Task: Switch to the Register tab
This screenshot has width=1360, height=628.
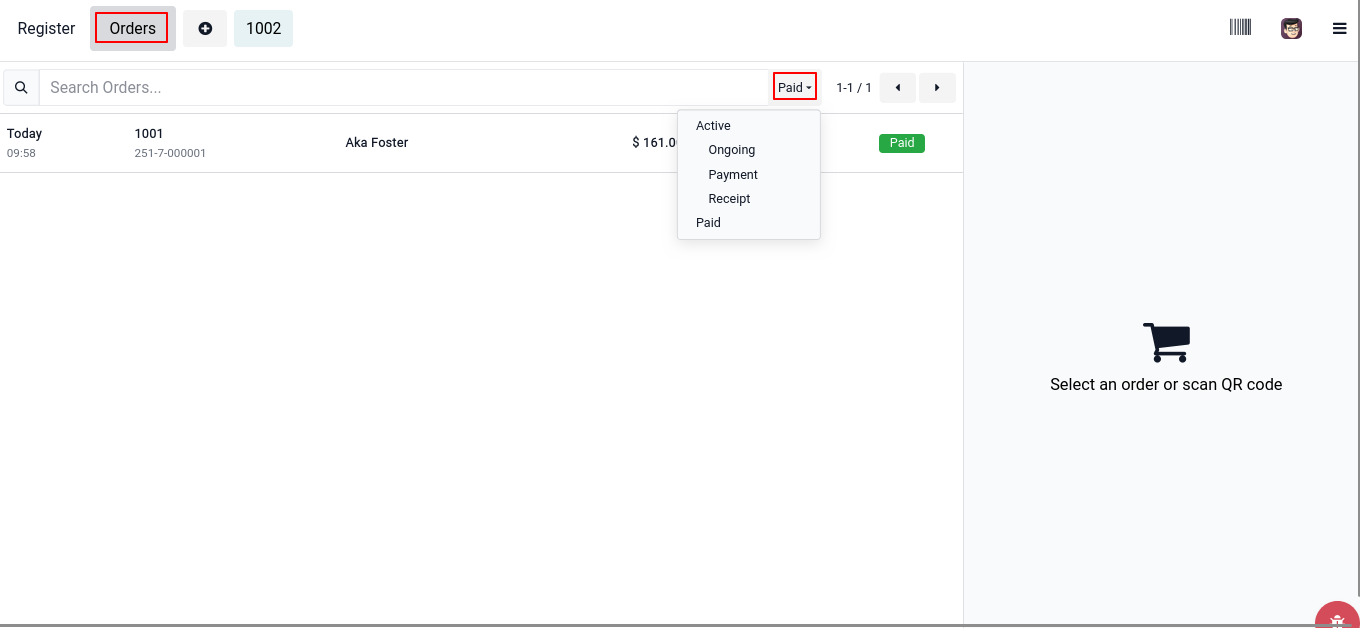Action: coord(46,29)
